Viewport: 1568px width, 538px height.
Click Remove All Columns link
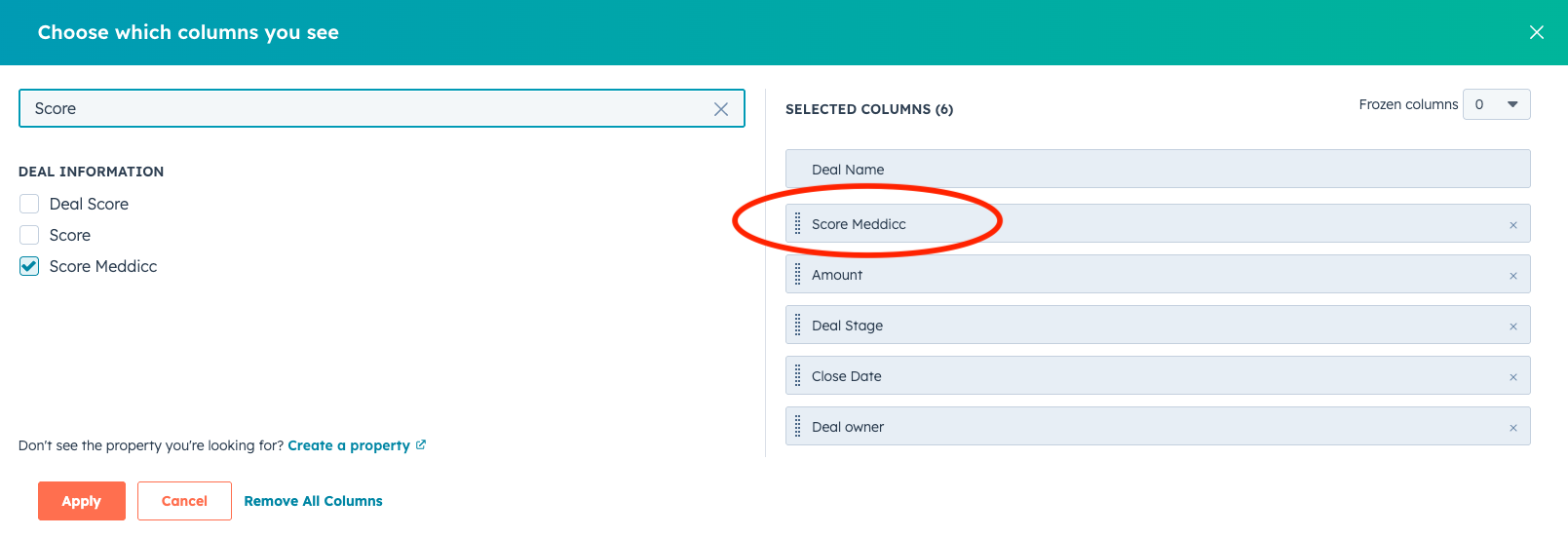[313, 501]
